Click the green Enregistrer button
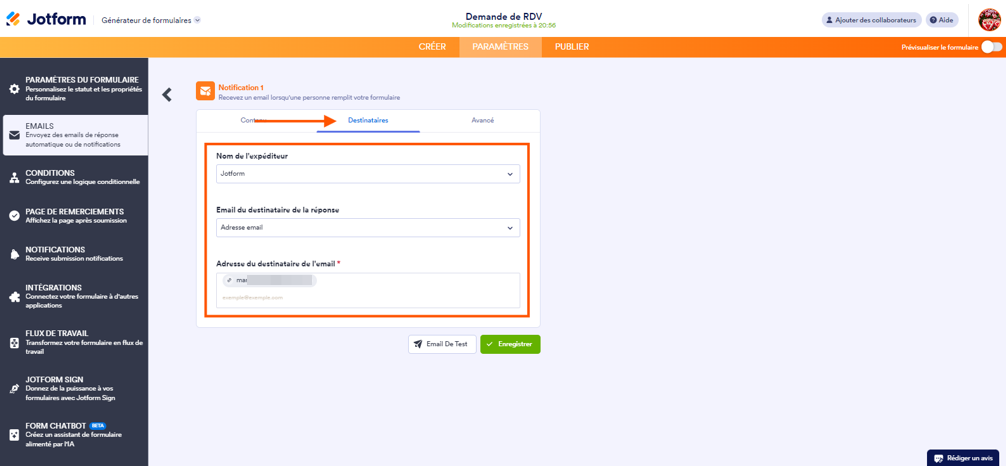Viewport: 1006px width, 467px height. coord(510,344)
